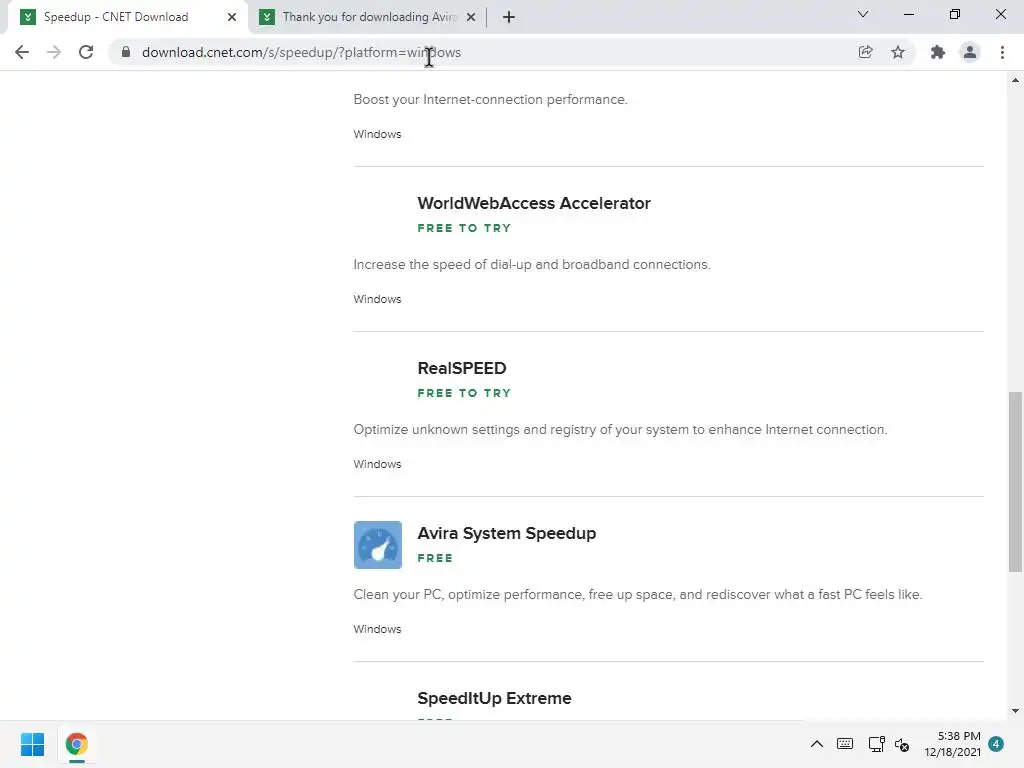Open Avira System Speedup listing
Viewport: 1024px width, 768px height.
(x=506, y=533)
